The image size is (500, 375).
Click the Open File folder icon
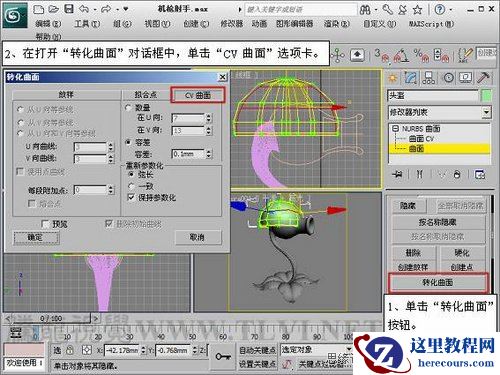54,9
